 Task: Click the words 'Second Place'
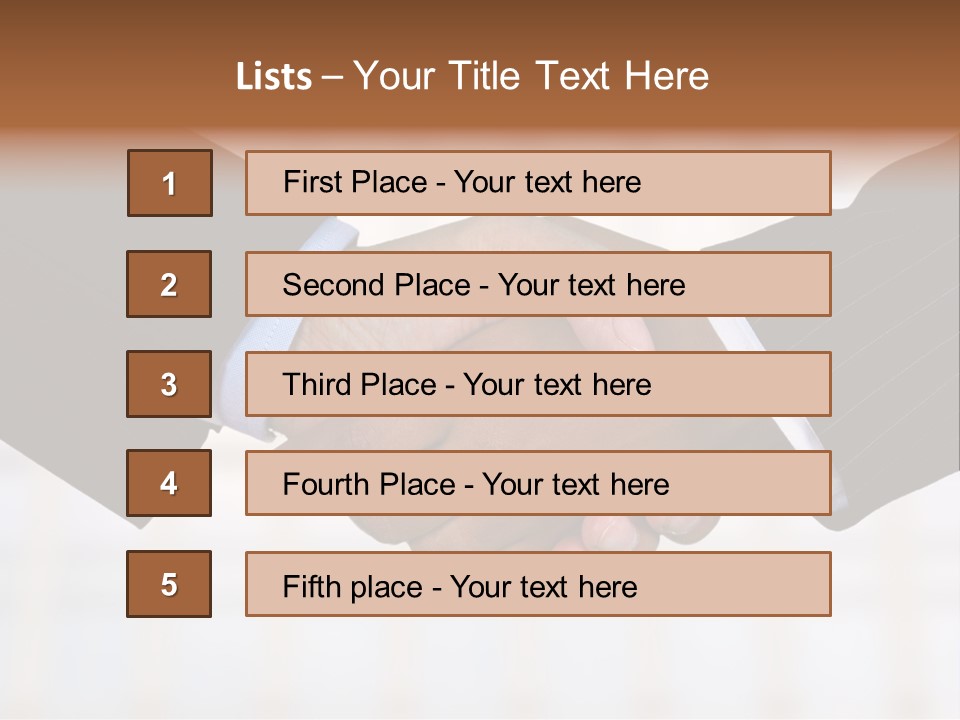[375, 285]
